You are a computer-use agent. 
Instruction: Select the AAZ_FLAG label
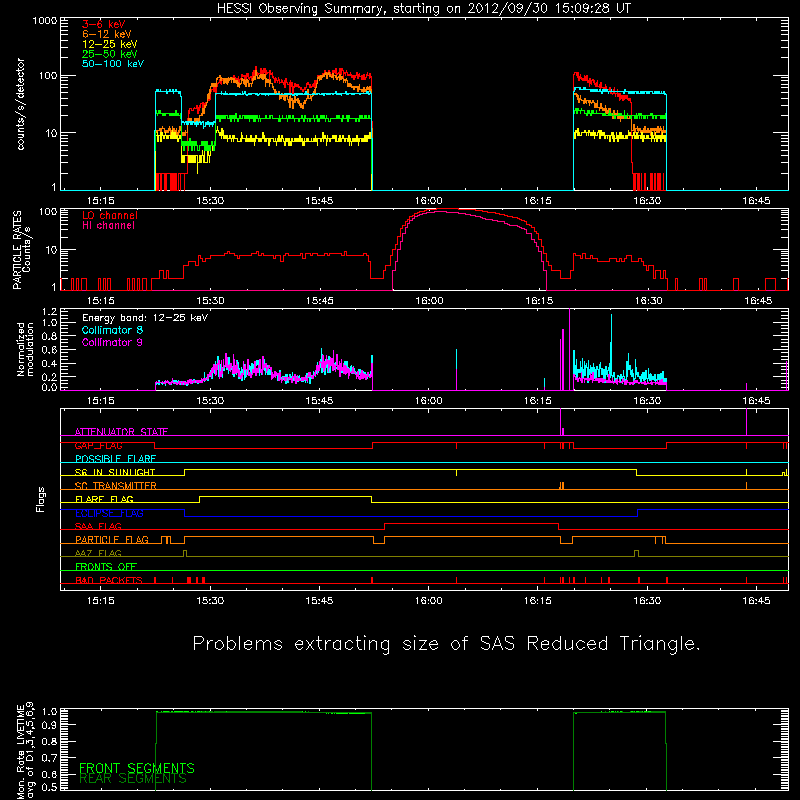click(x=98, y=553)
